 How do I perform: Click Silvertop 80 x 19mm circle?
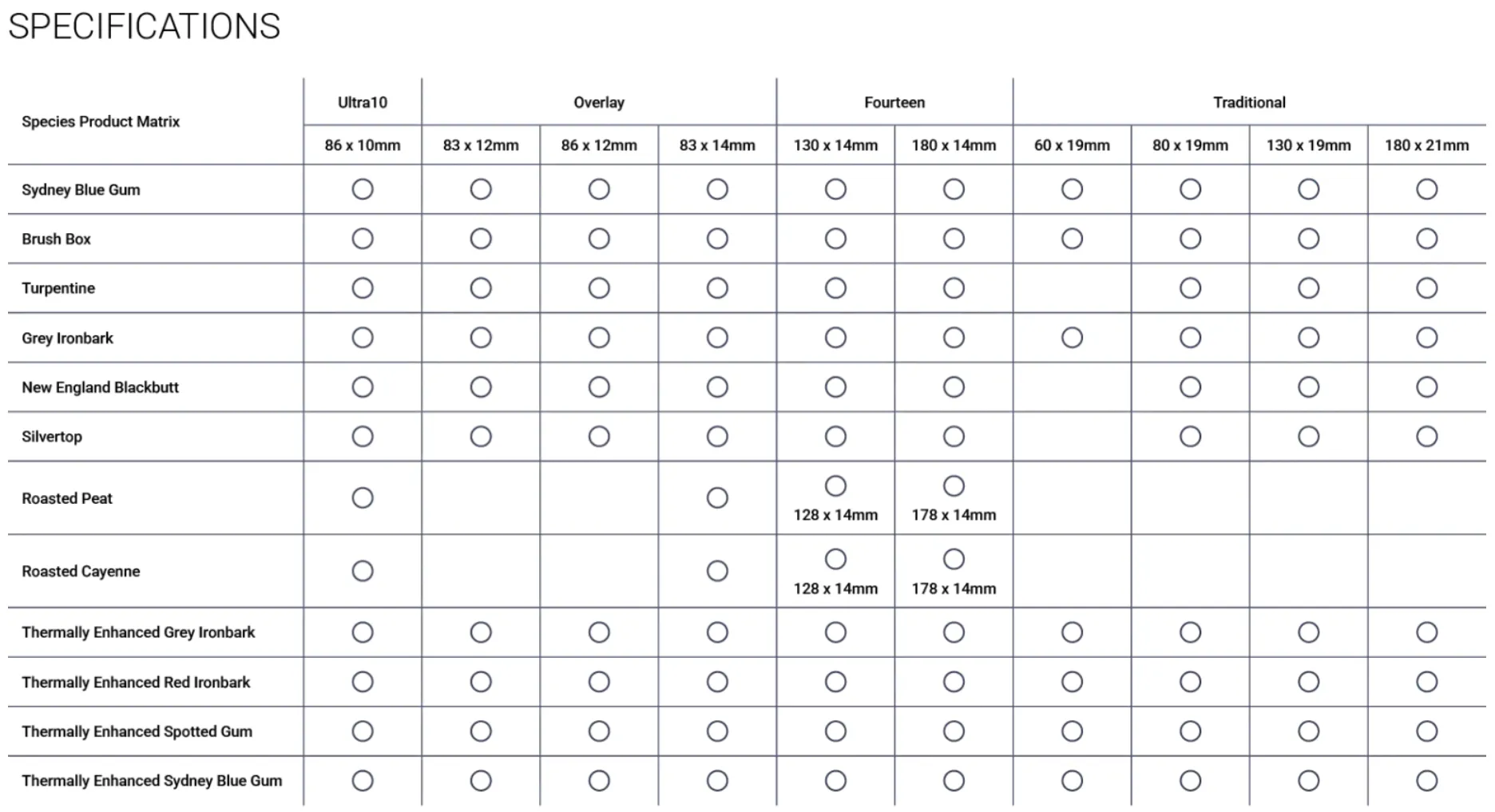click(1190, 437)
